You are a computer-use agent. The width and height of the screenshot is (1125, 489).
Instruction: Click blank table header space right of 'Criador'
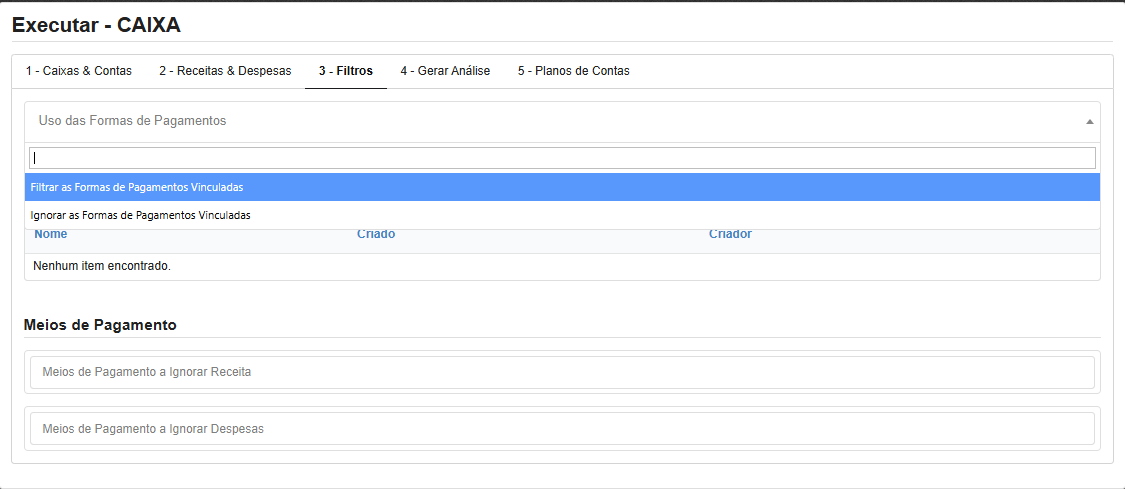[920, 235]
